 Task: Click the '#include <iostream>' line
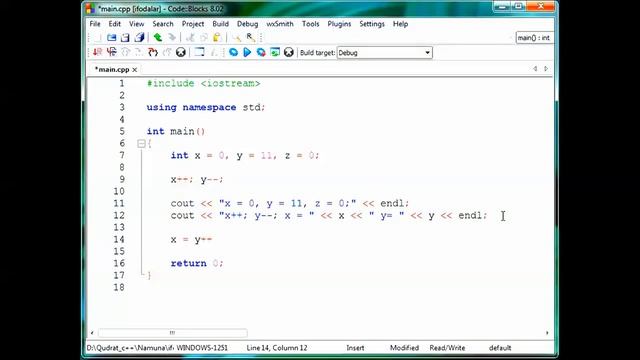[x=203, y=83]
